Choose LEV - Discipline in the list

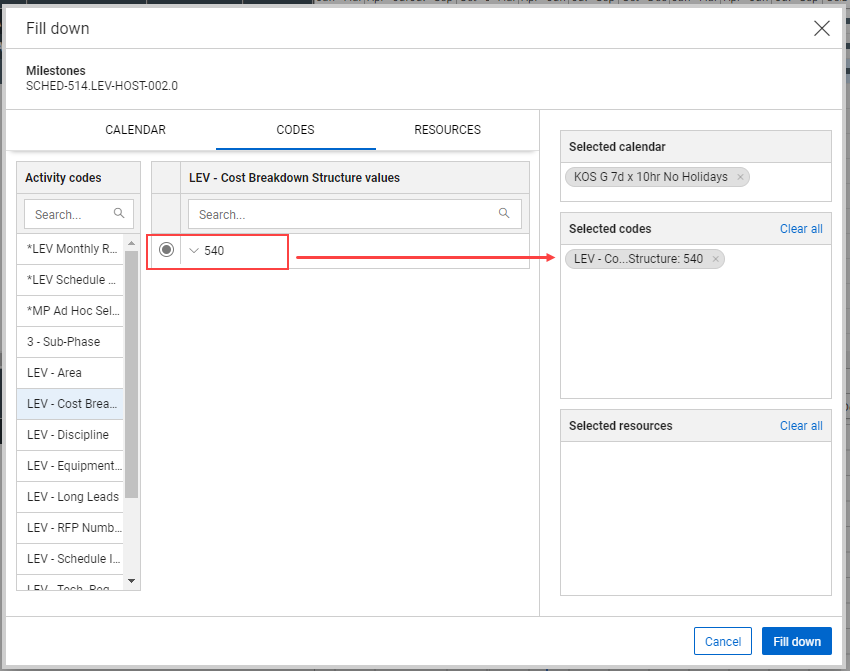70,435
